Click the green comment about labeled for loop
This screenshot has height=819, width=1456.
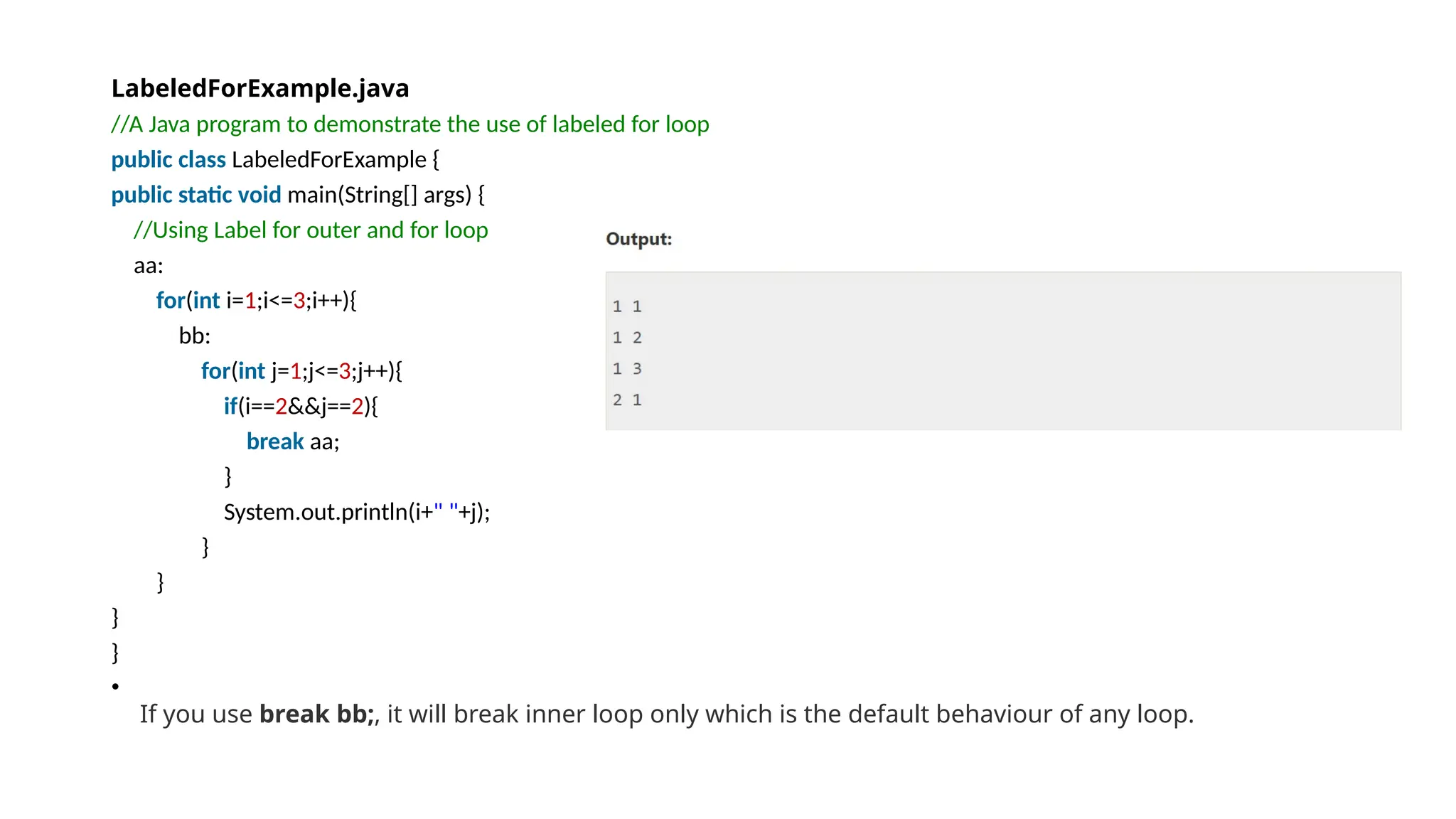pyautogui.click(x=410, y=124)
